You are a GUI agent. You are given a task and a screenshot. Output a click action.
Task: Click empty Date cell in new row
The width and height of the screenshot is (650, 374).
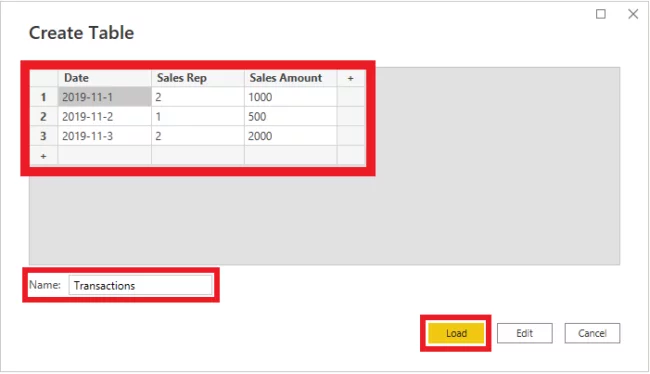click(104, 156)
